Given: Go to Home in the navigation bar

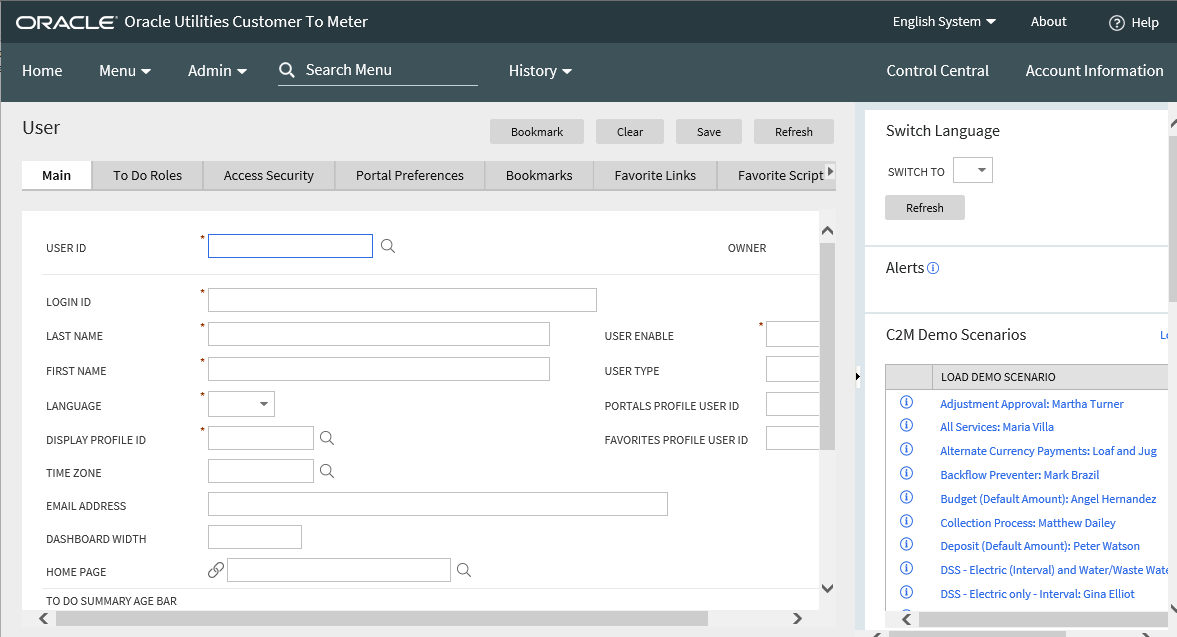Looking at the screenshot, I should point(42,71).
